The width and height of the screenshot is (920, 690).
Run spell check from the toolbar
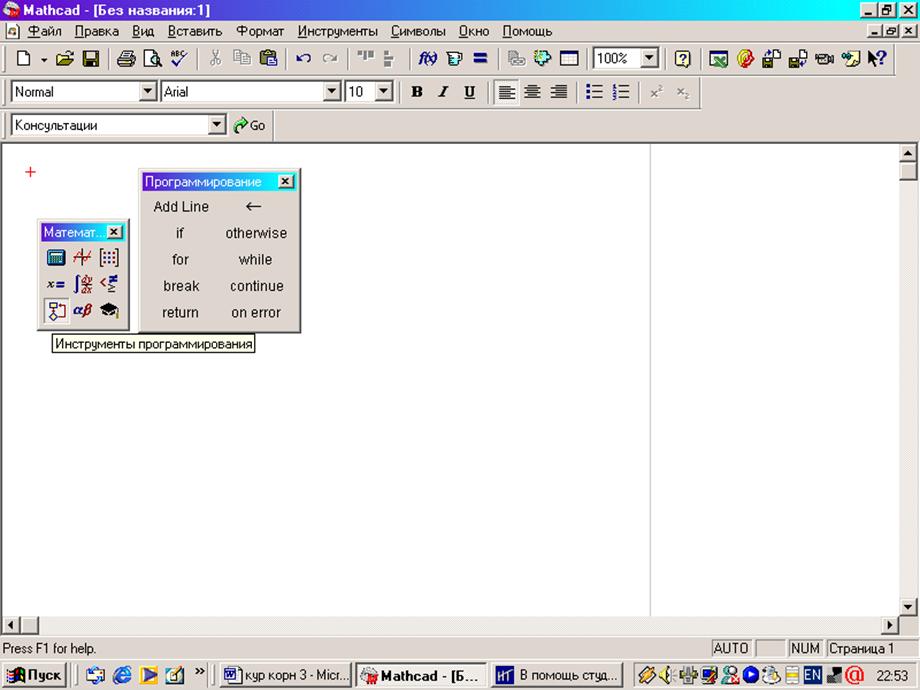pos(178,59)
